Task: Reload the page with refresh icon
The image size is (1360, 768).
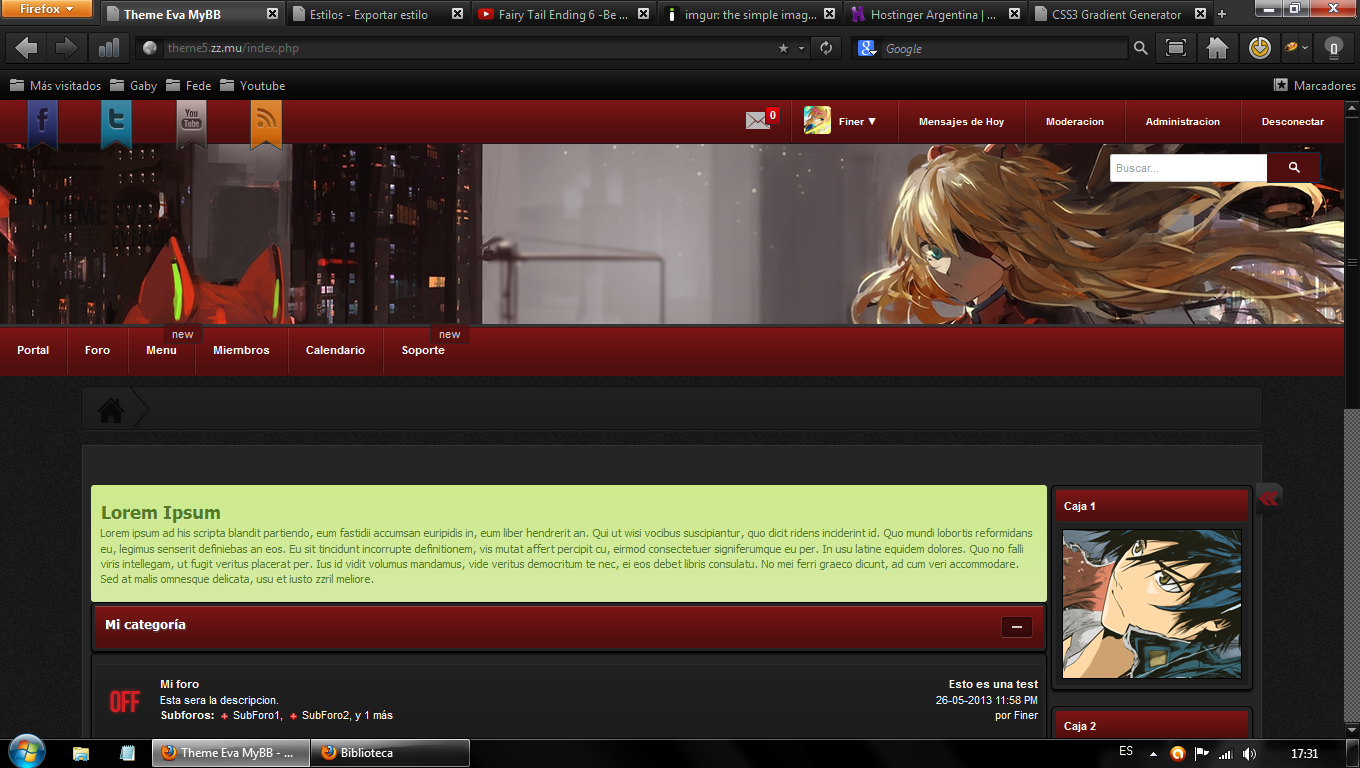Action: [826, 48]
